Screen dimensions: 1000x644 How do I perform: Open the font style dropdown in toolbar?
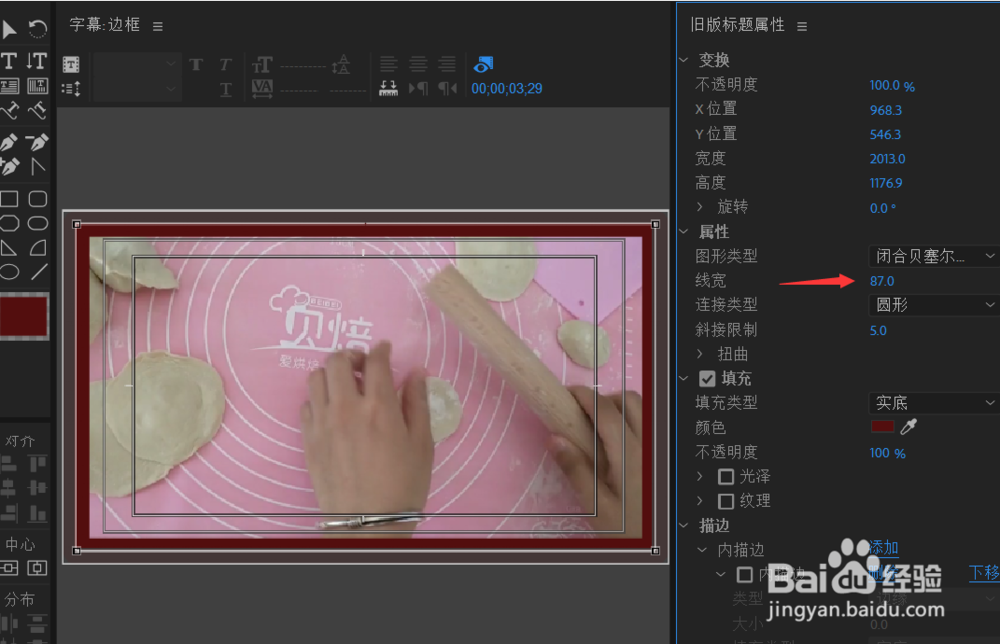point(137,89)
